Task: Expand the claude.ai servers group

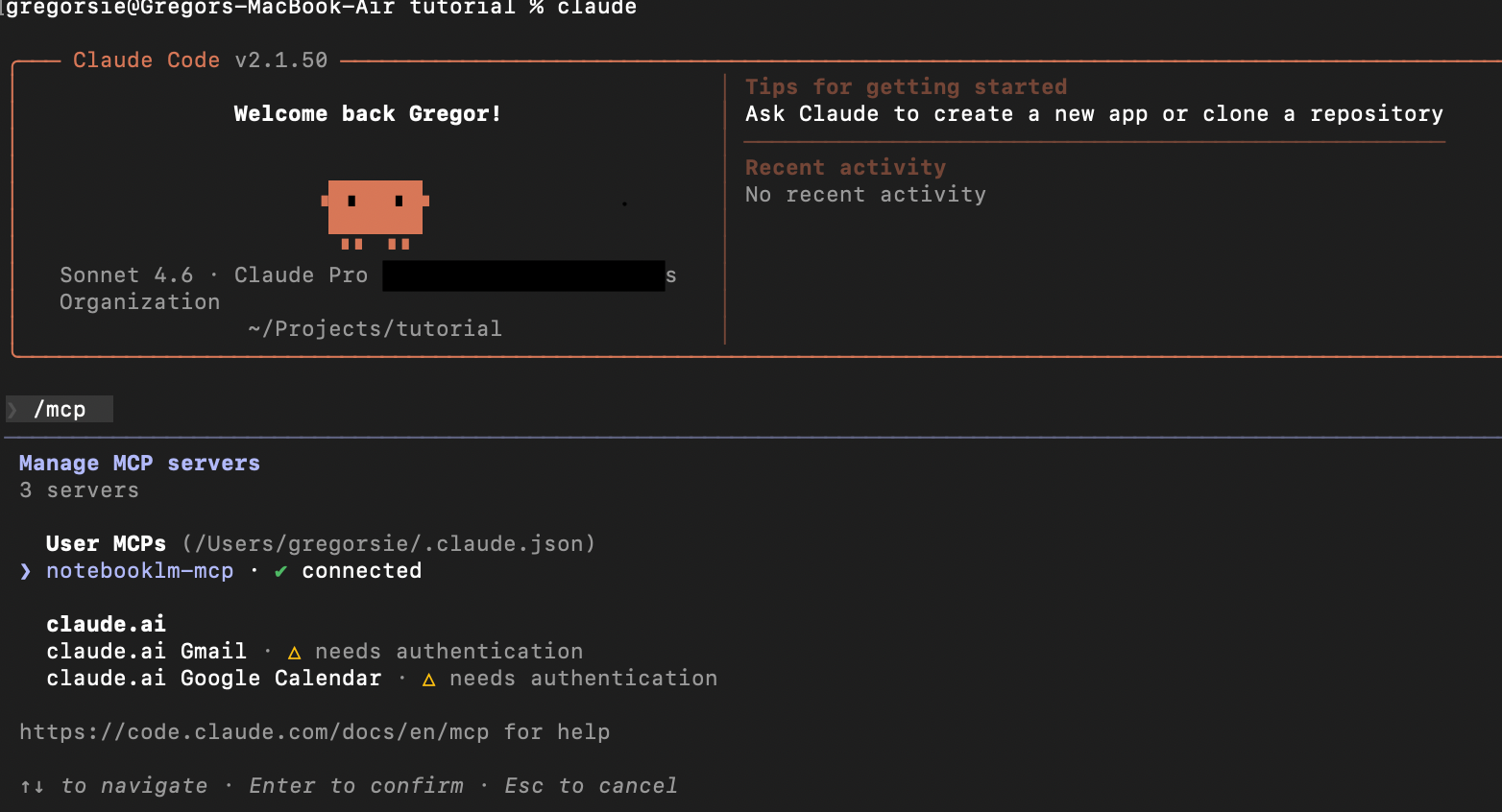Action: [x=106, y=624]
